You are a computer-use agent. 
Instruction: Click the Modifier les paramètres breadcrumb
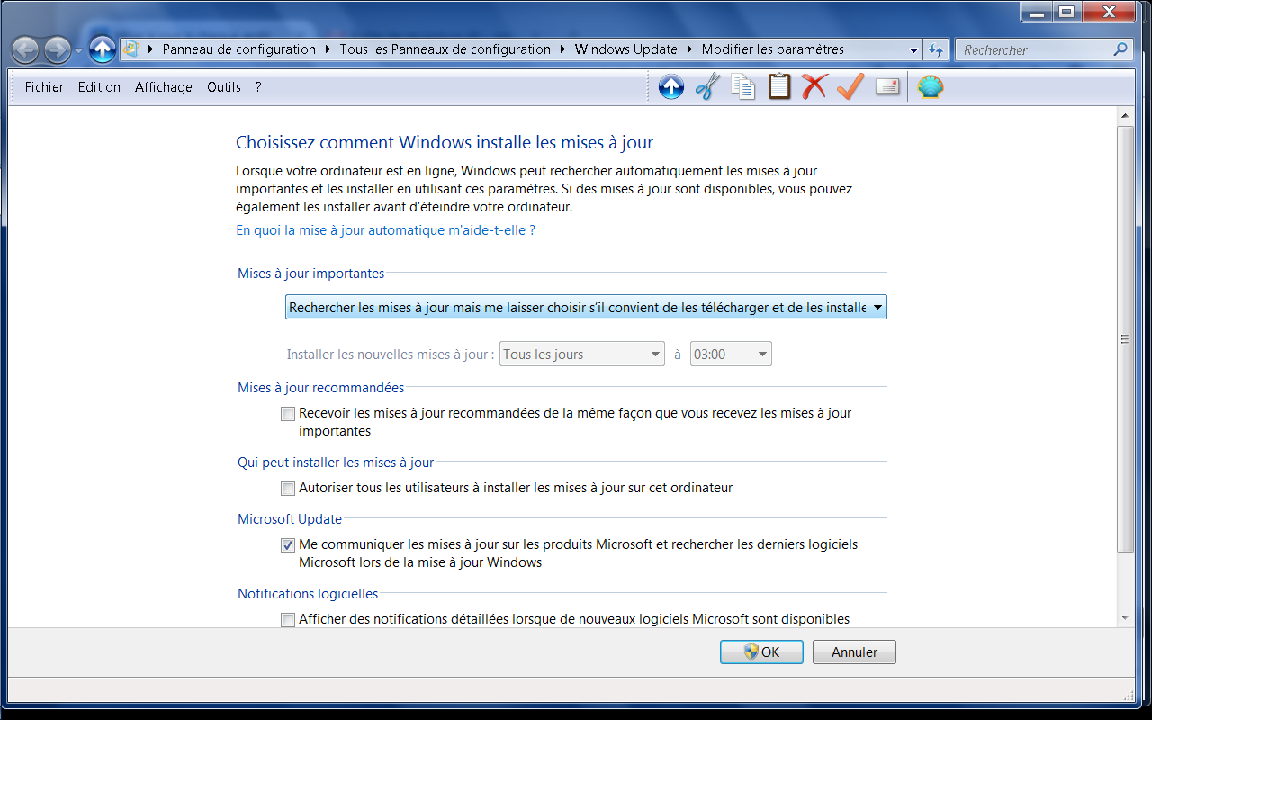click(x=773, y=49)
